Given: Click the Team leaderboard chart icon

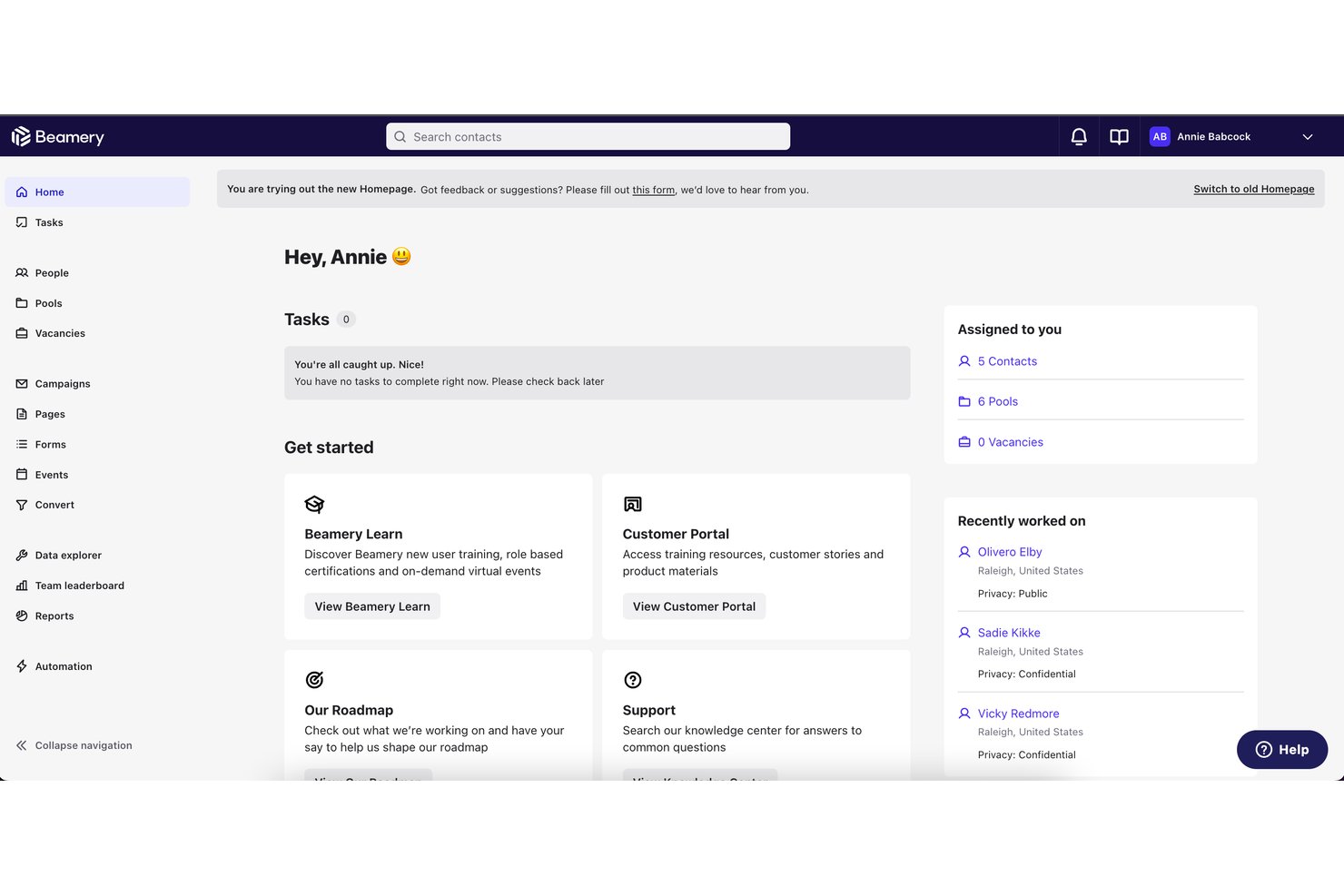Looking at the screenshot, I should (x=22, y=586).
